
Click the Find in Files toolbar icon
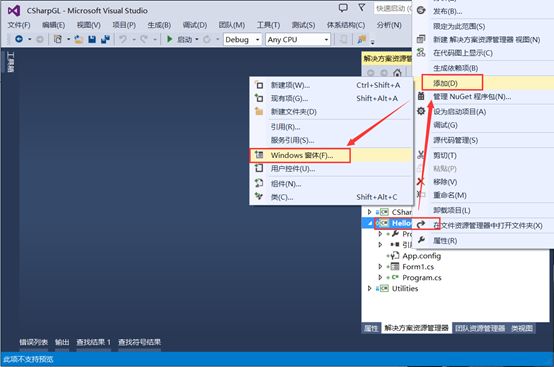(x=361, y=39)
